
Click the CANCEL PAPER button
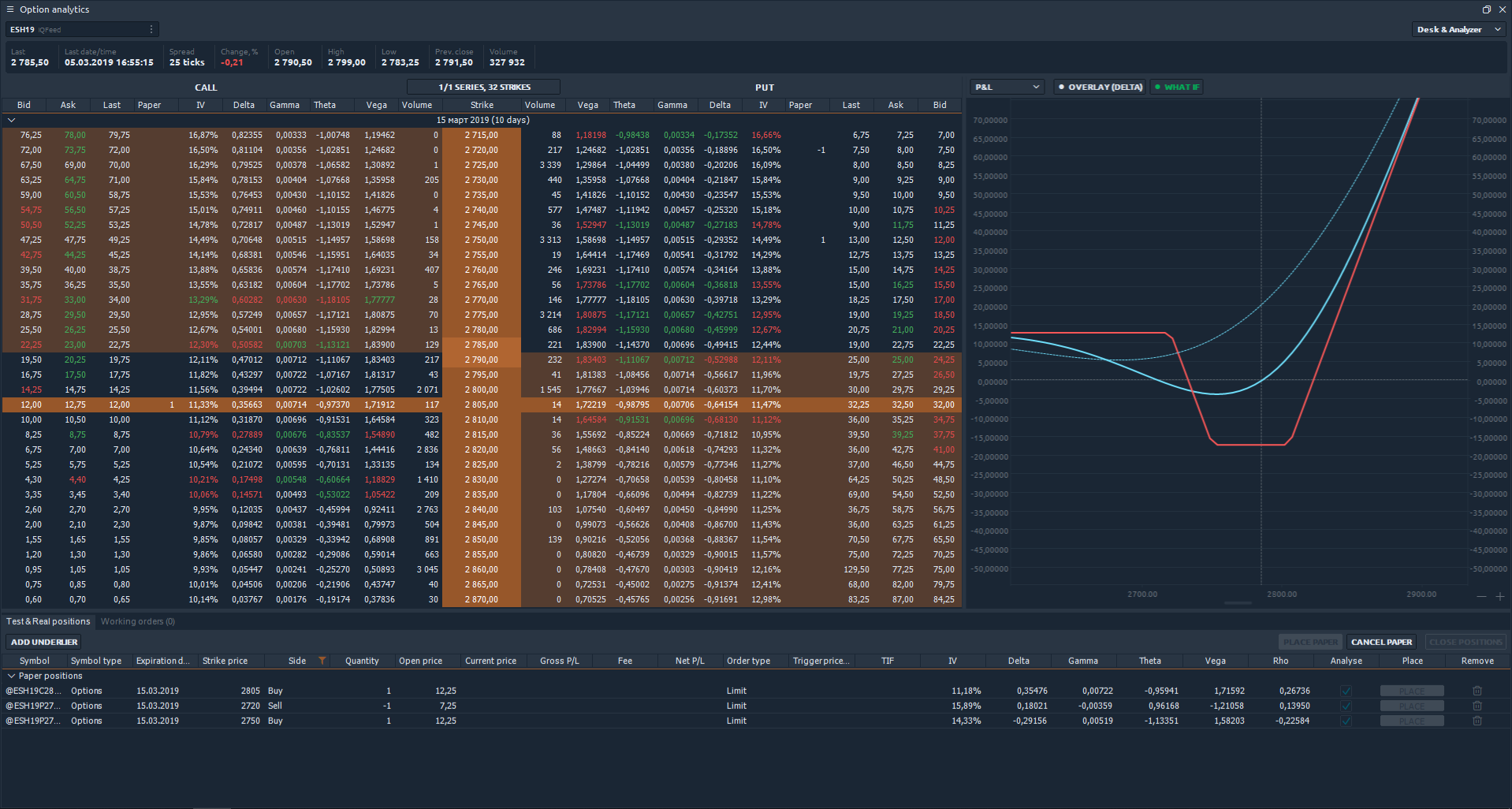(x=1381, y=642)
